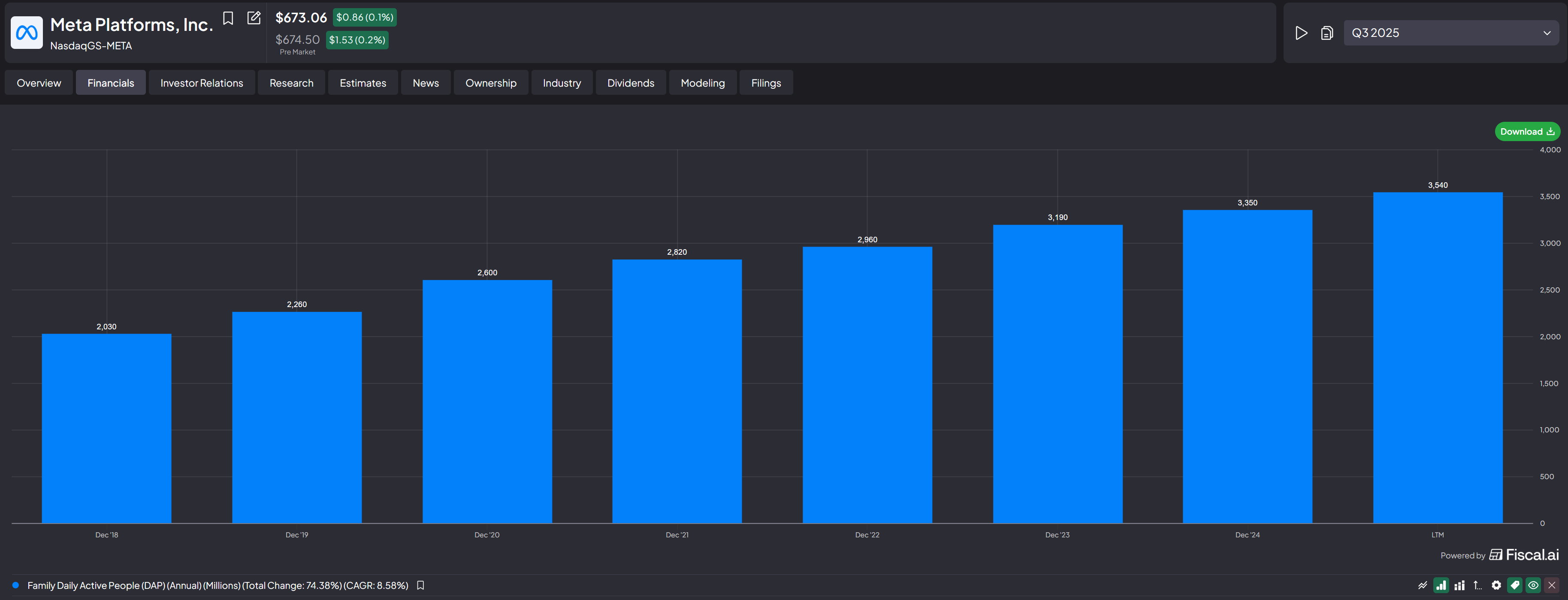
Task: Open the Dividends tab
Action: click(631, 83)
